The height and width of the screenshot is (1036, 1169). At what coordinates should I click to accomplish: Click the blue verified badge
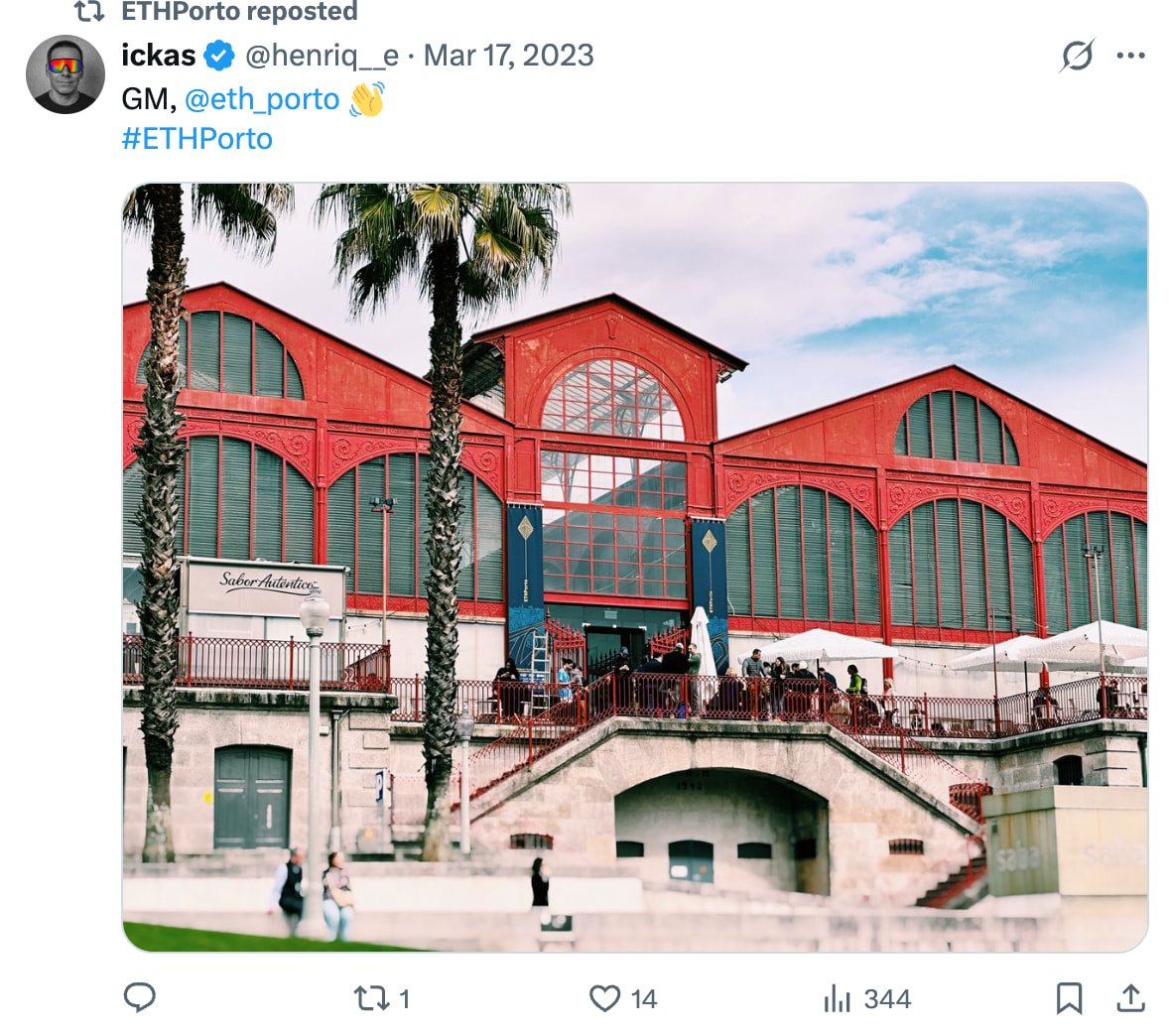pyautogui.click(x=219, y=56)
